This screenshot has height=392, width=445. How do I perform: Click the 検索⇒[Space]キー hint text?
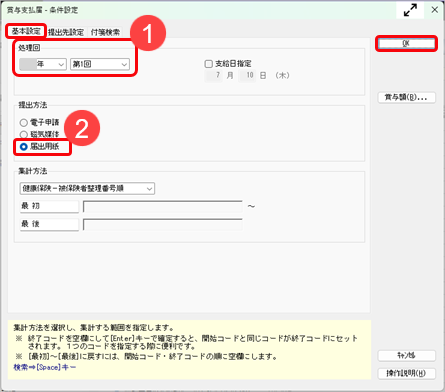coord(45,367)
